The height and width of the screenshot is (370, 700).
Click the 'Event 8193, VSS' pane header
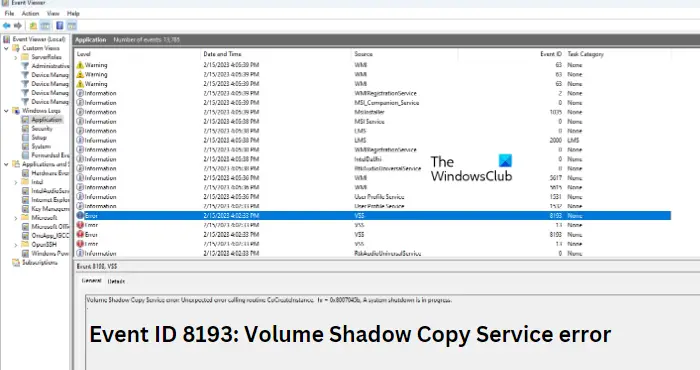97,266
